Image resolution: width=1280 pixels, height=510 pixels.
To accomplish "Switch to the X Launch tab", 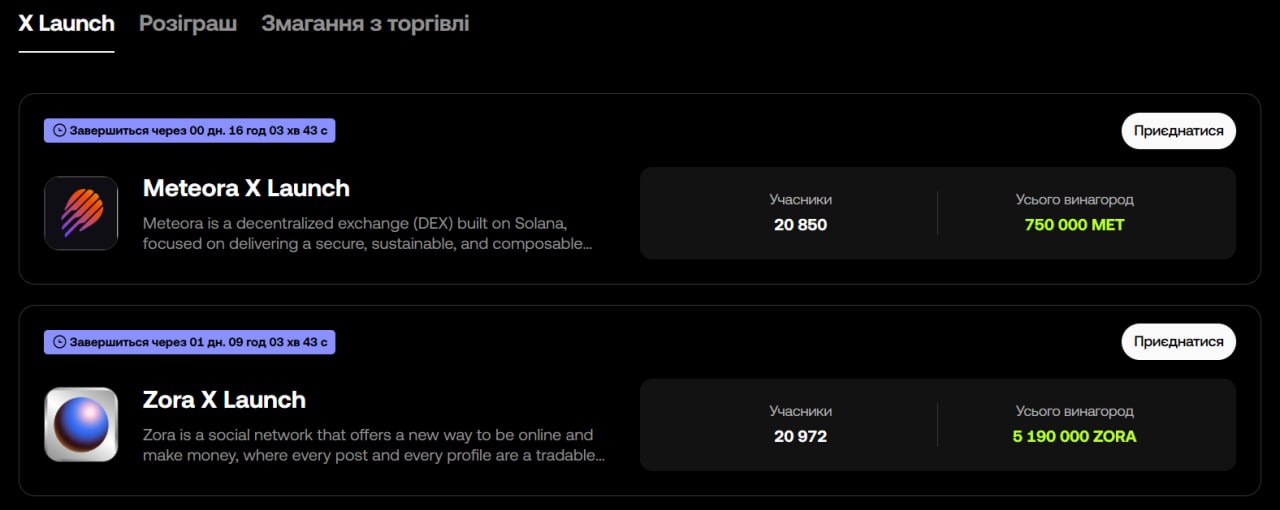I will [x=66, y=23].
